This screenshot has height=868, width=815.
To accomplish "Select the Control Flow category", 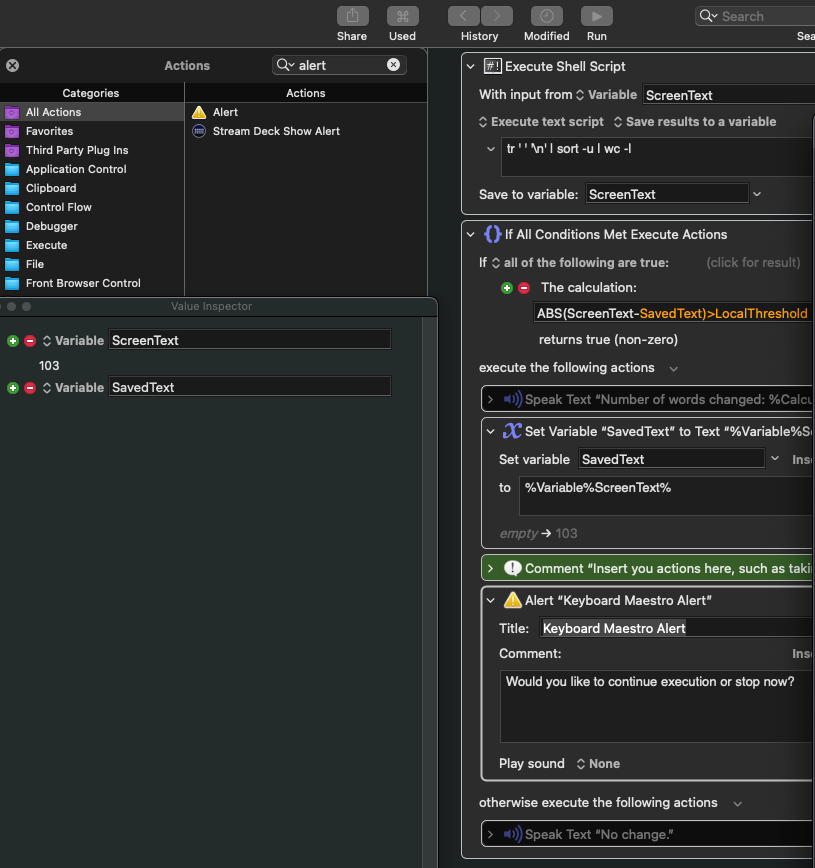I will pos(58,207).
